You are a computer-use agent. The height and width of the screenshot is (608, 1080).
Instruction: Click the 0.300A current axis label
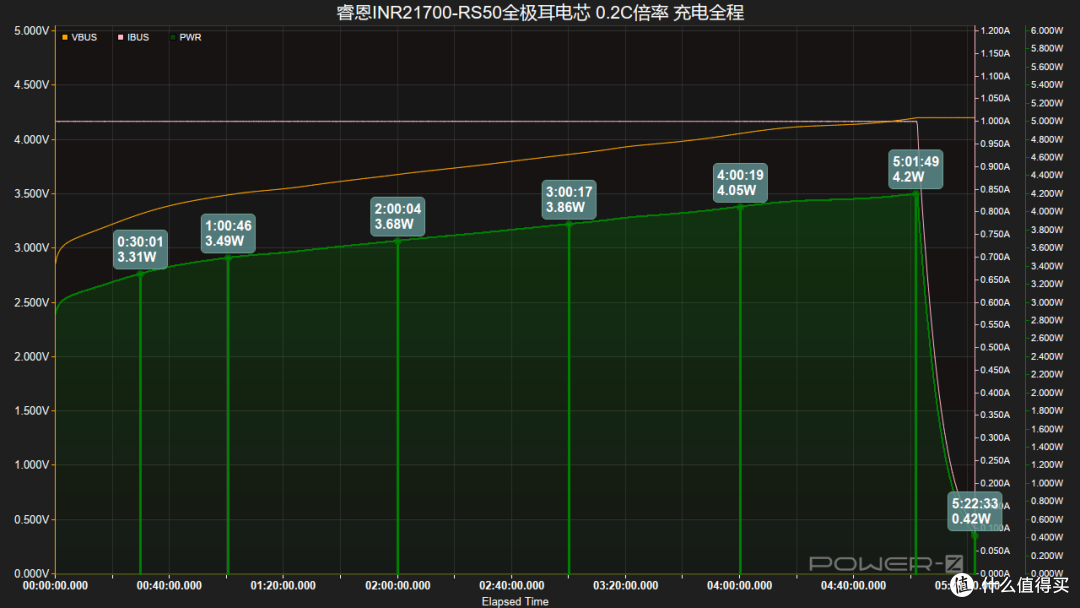coord(995,437)
